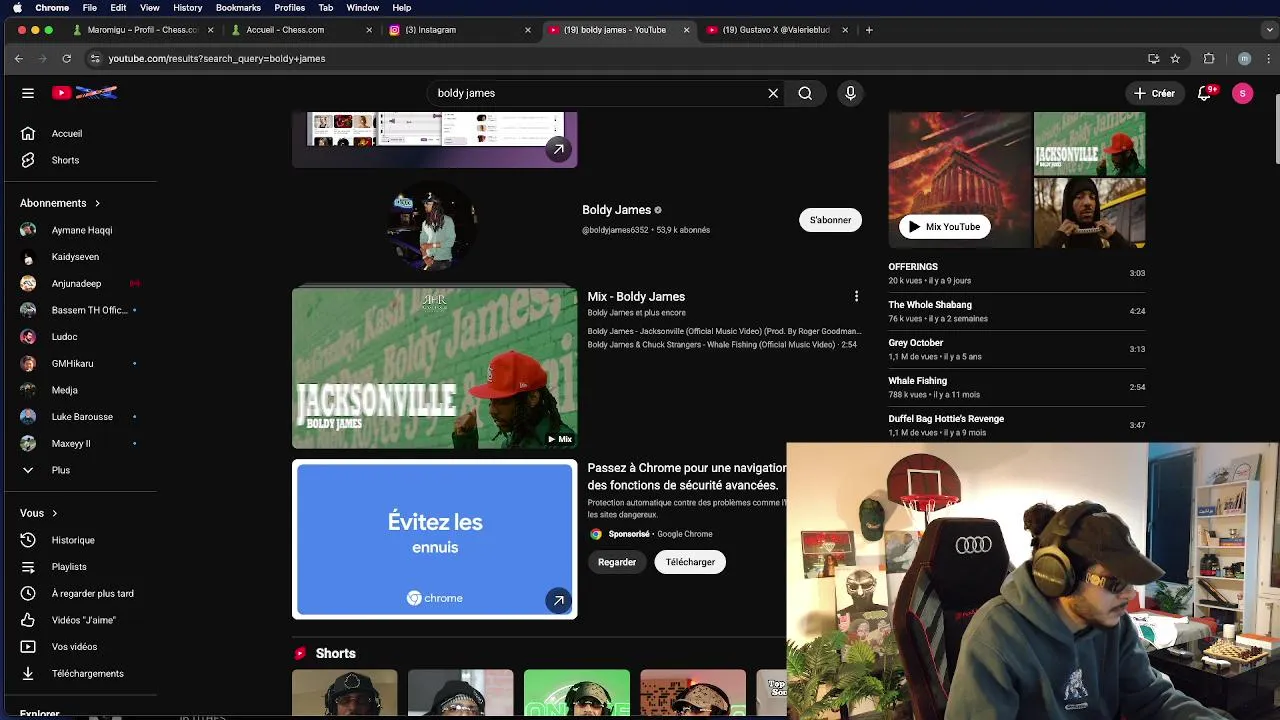Viewport: 1280px width, 720px height.
Task: Open Jacksonville mix thumbnail
Action: pos(434,368)
